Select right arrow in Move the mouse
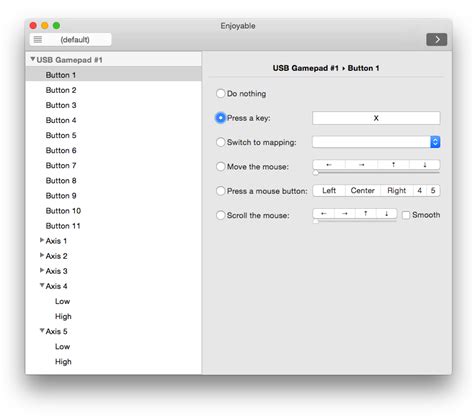The image size is (474, 420). click(361, 165)
